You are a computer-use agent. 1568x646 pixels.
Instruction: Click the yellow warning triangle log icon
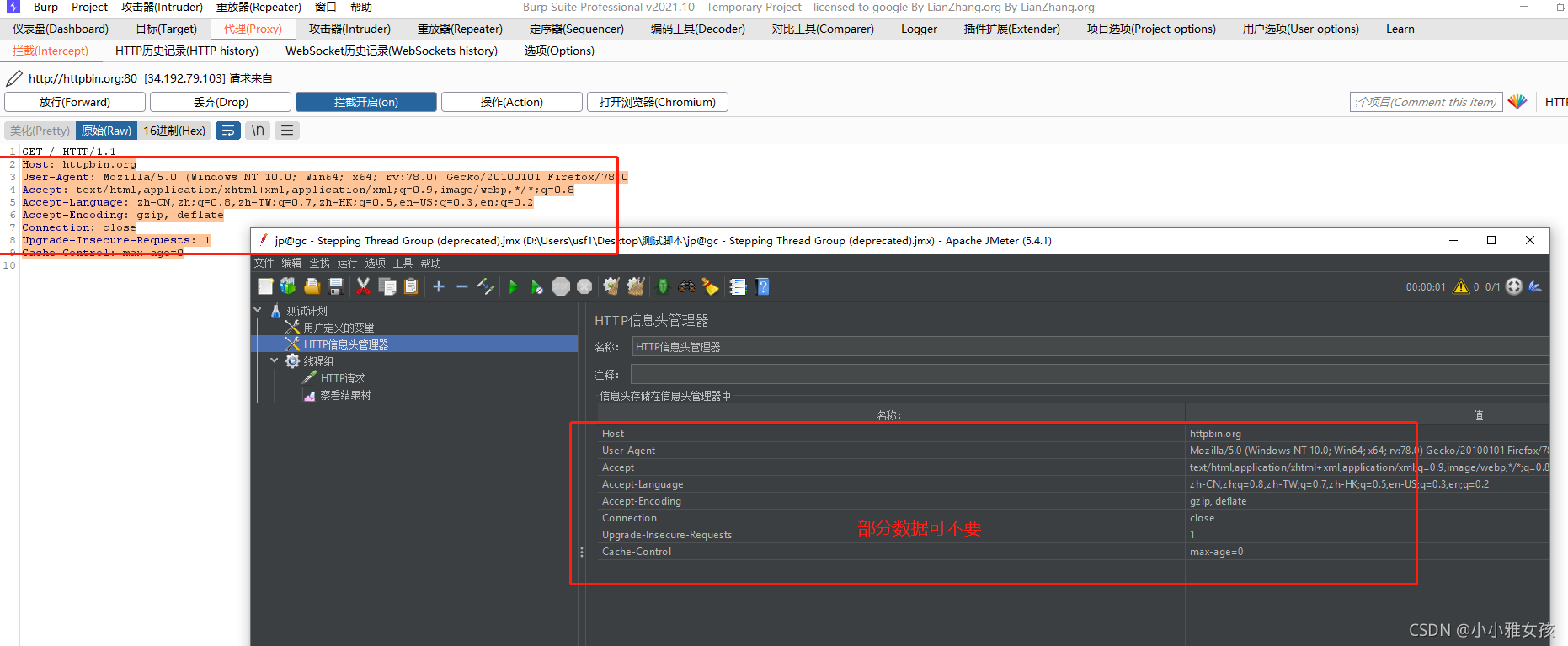tap(1461, 286)
